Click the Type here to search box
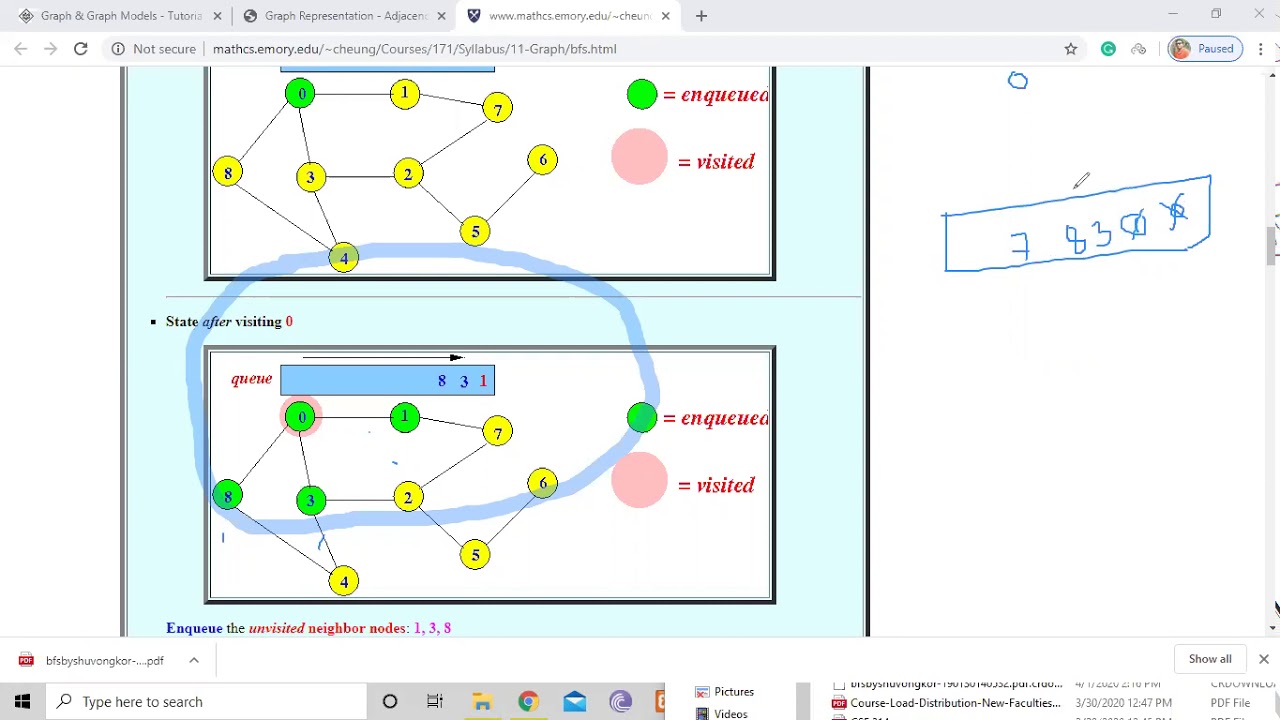1280x720 pixels. 206,702
